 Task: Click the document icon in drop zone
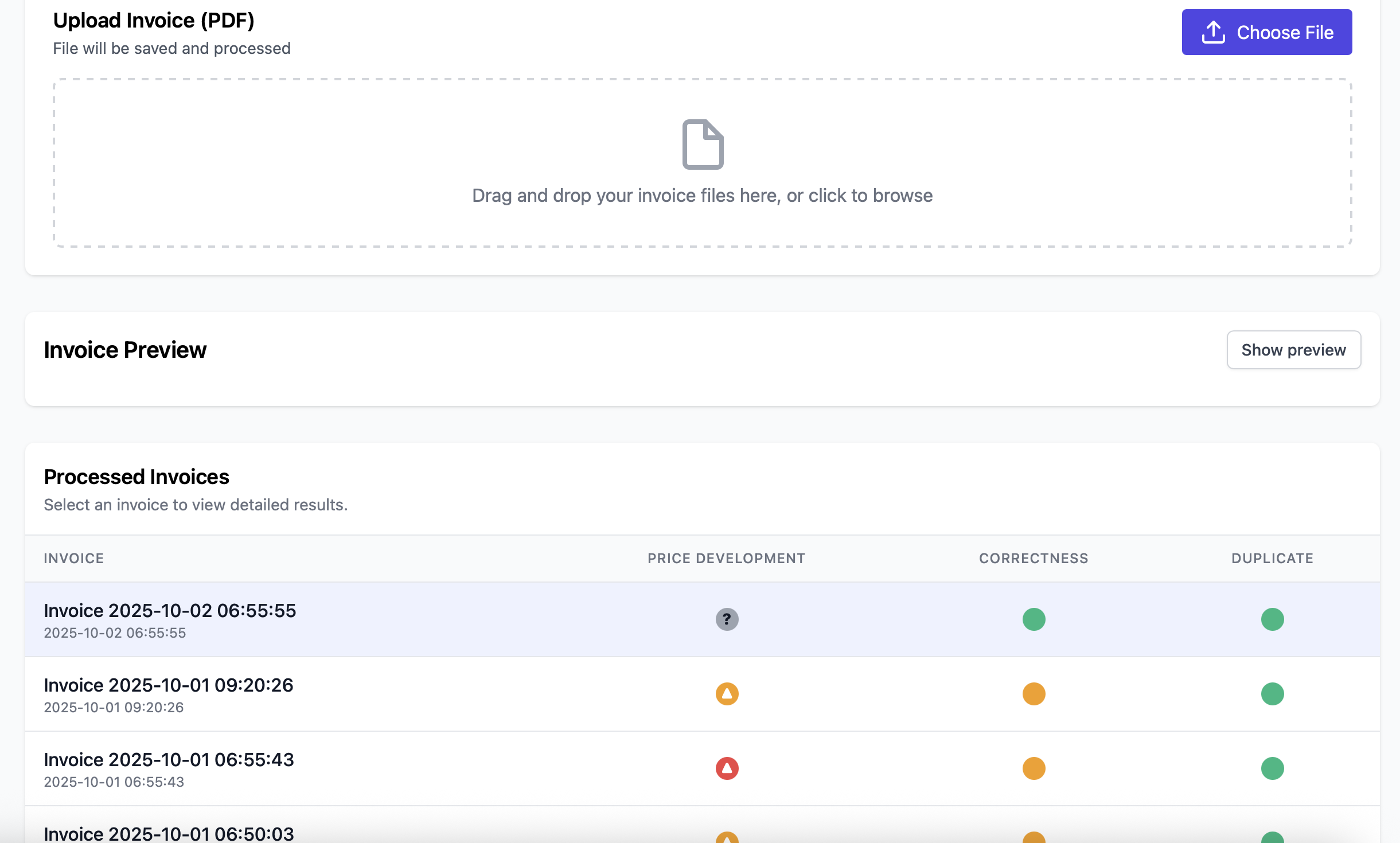703,145
